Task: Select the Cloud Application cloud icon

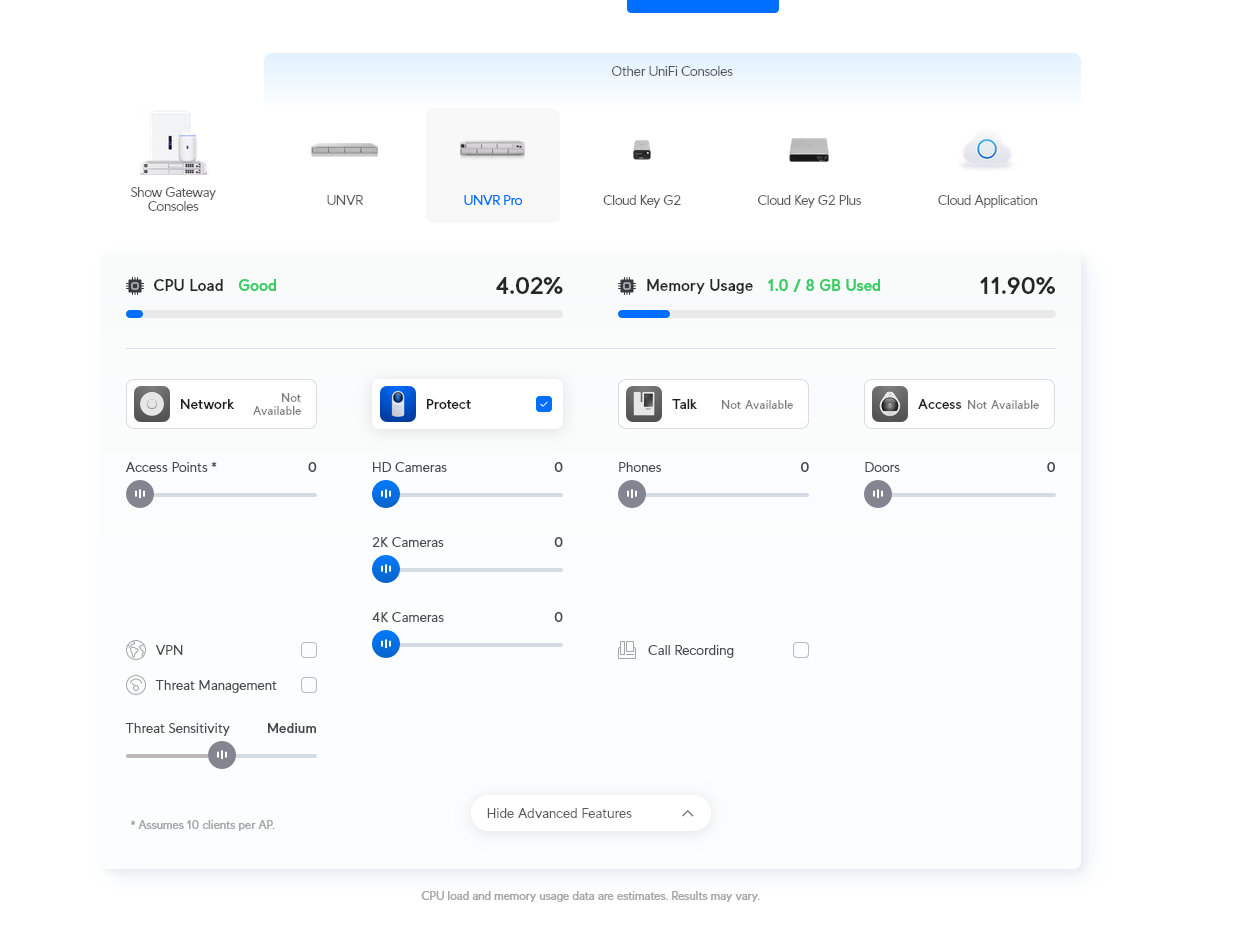Action: click(987, 150)
